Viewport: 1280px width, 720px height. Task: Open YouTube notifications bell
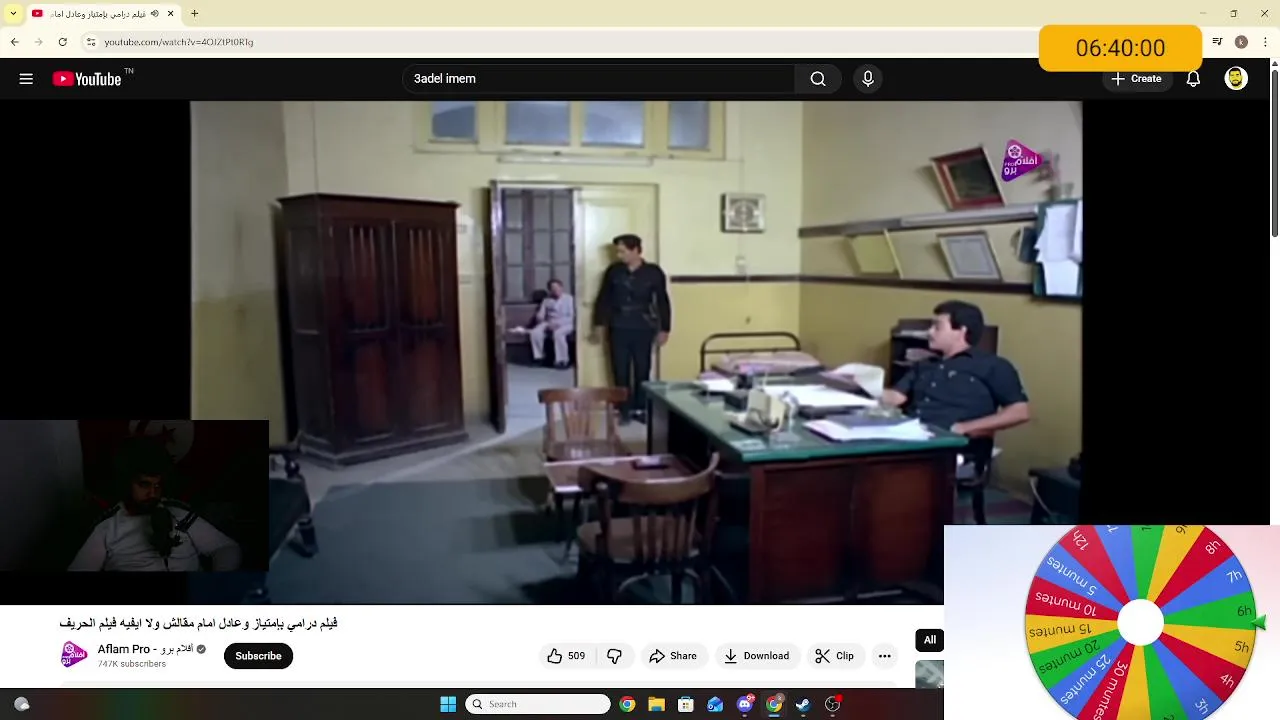(1193, 79)
